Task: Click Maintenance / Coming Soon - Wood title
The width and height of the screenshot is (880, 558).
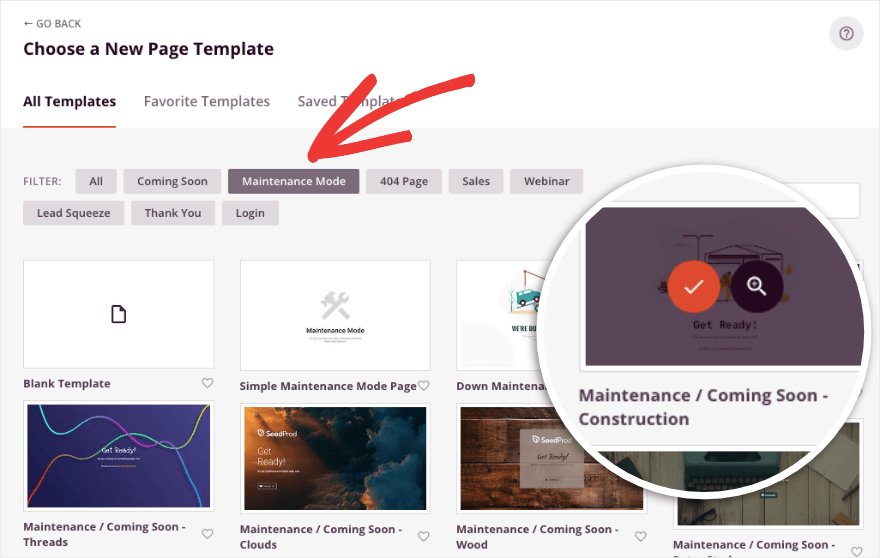Action: (538, 537)
